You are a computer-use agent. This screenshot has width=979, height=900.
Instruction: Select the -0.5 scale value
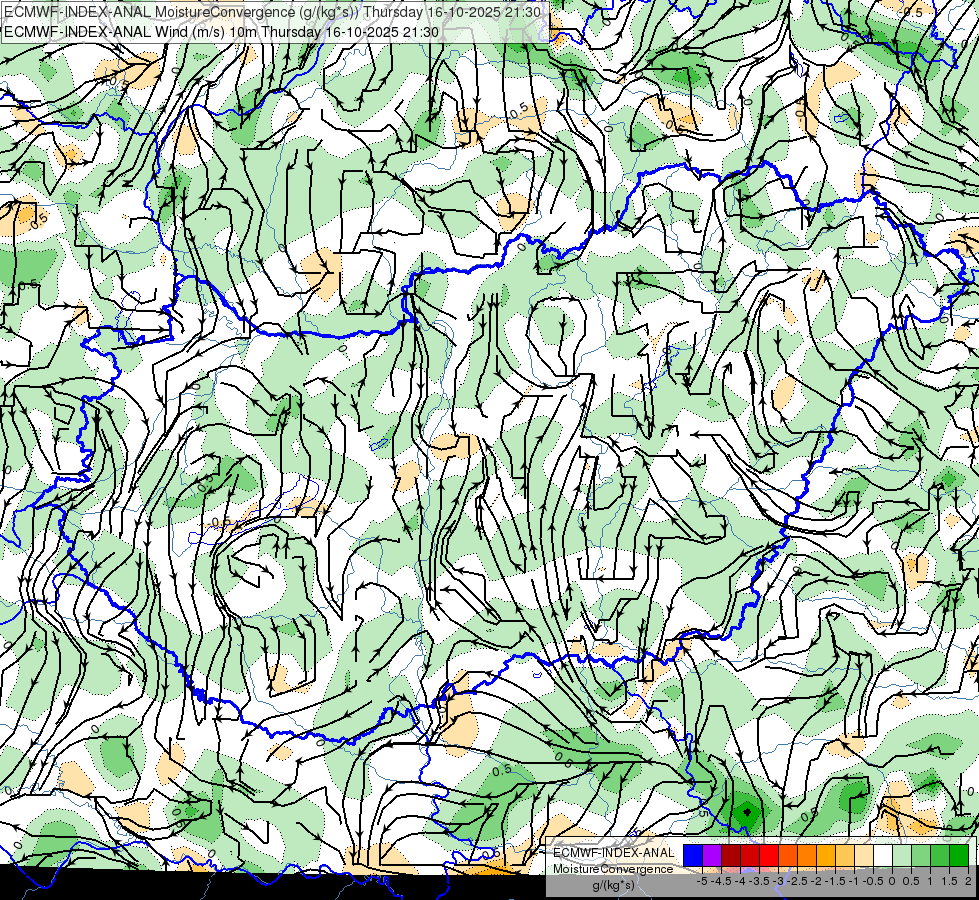coord(873,881)
